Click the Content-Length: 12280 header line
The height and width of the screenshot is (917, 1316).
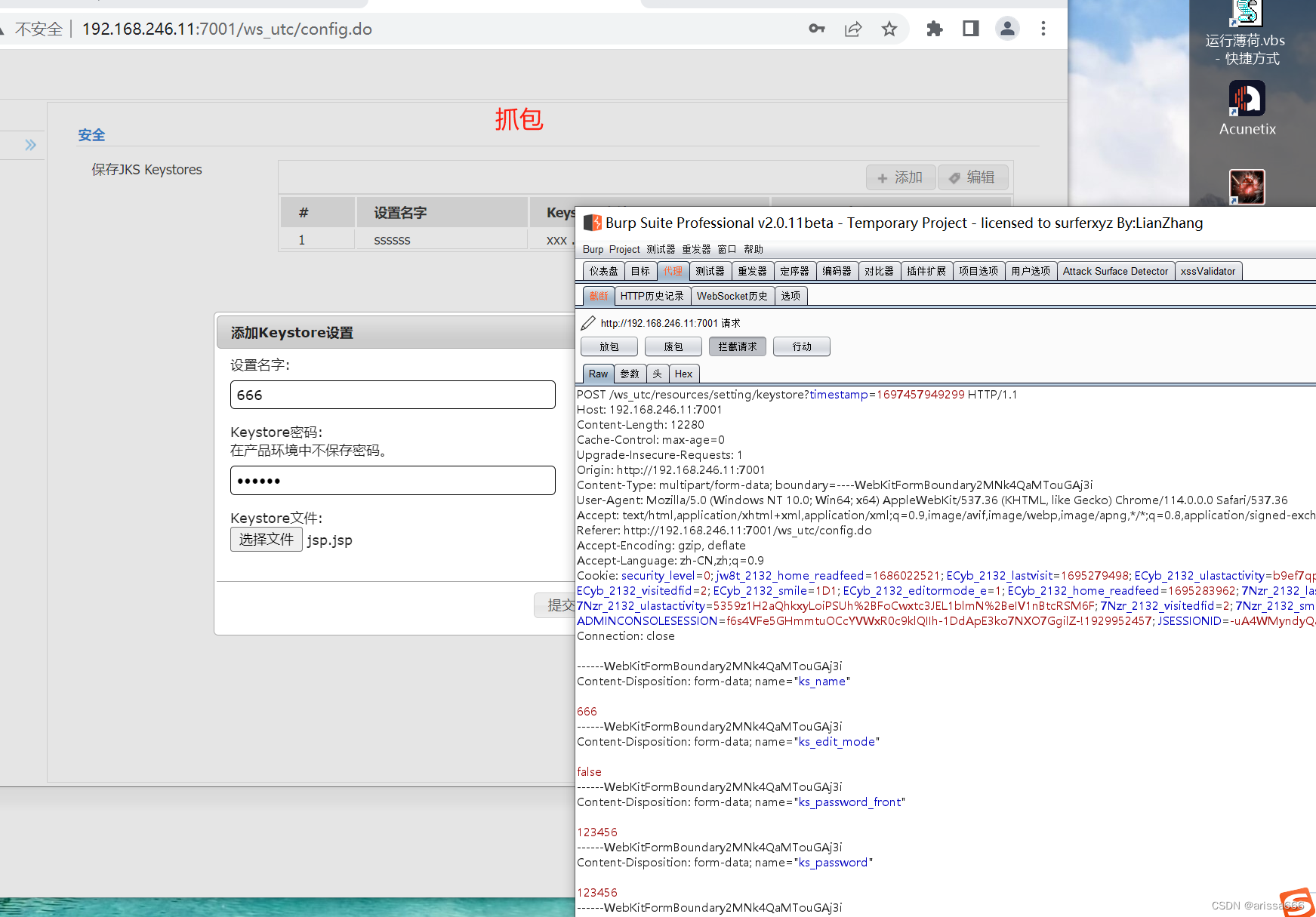640,425
